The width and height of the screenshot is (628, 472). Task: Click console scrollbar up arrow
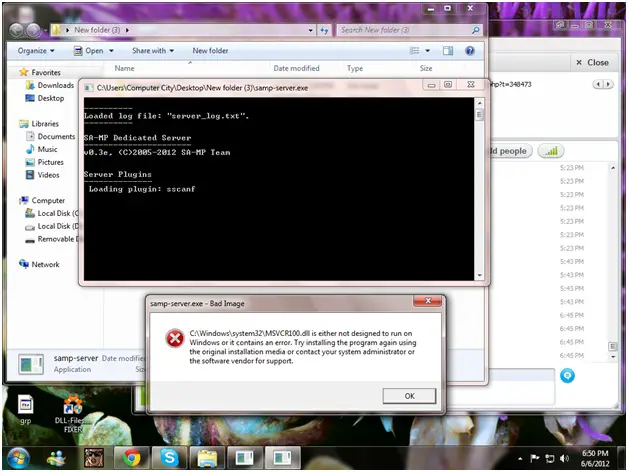[479, 103]
